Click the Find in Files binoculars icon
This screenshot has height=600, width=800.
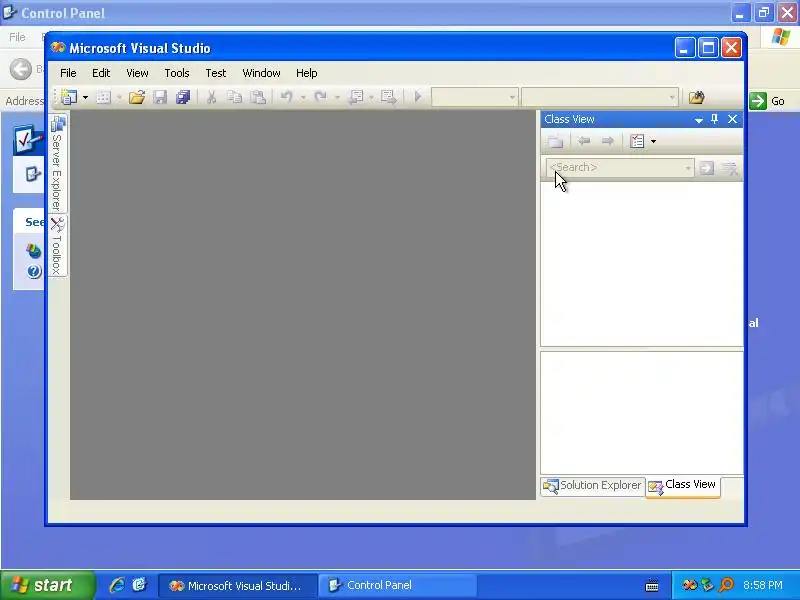point(696,97)
